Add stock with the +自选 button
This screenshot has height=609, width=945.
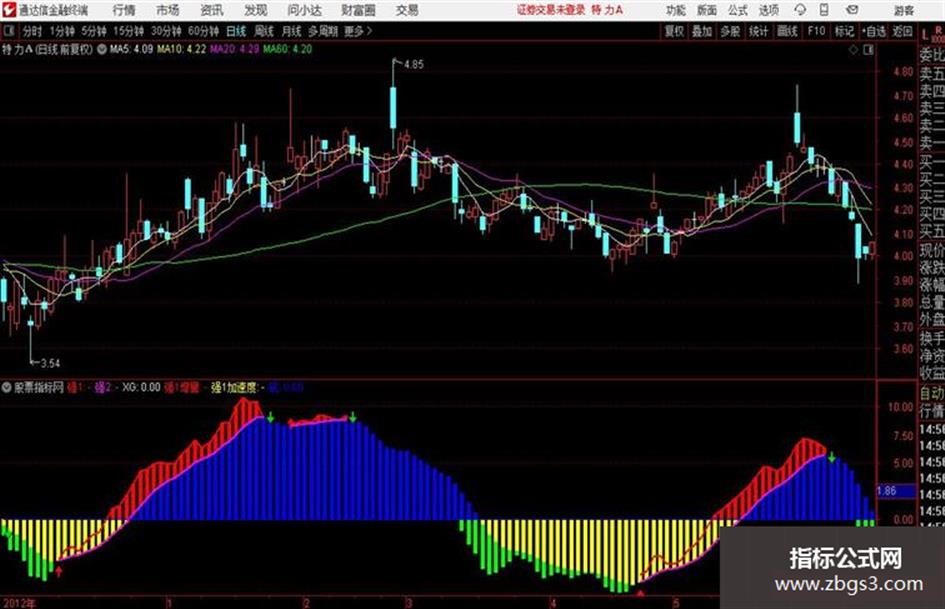tap(874, 31)
